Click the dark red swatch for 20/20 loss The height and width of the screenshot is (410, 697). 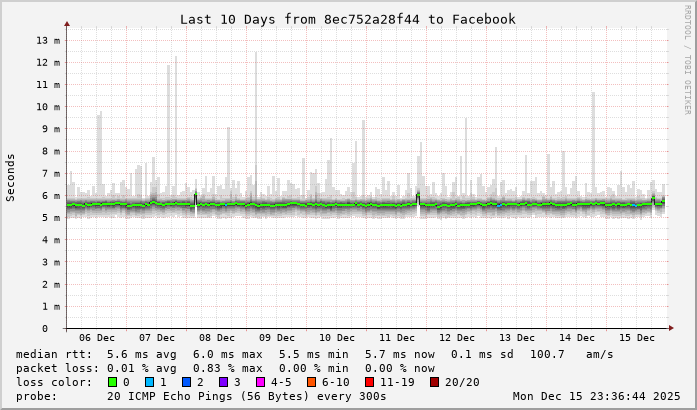(x=435, y=382)
